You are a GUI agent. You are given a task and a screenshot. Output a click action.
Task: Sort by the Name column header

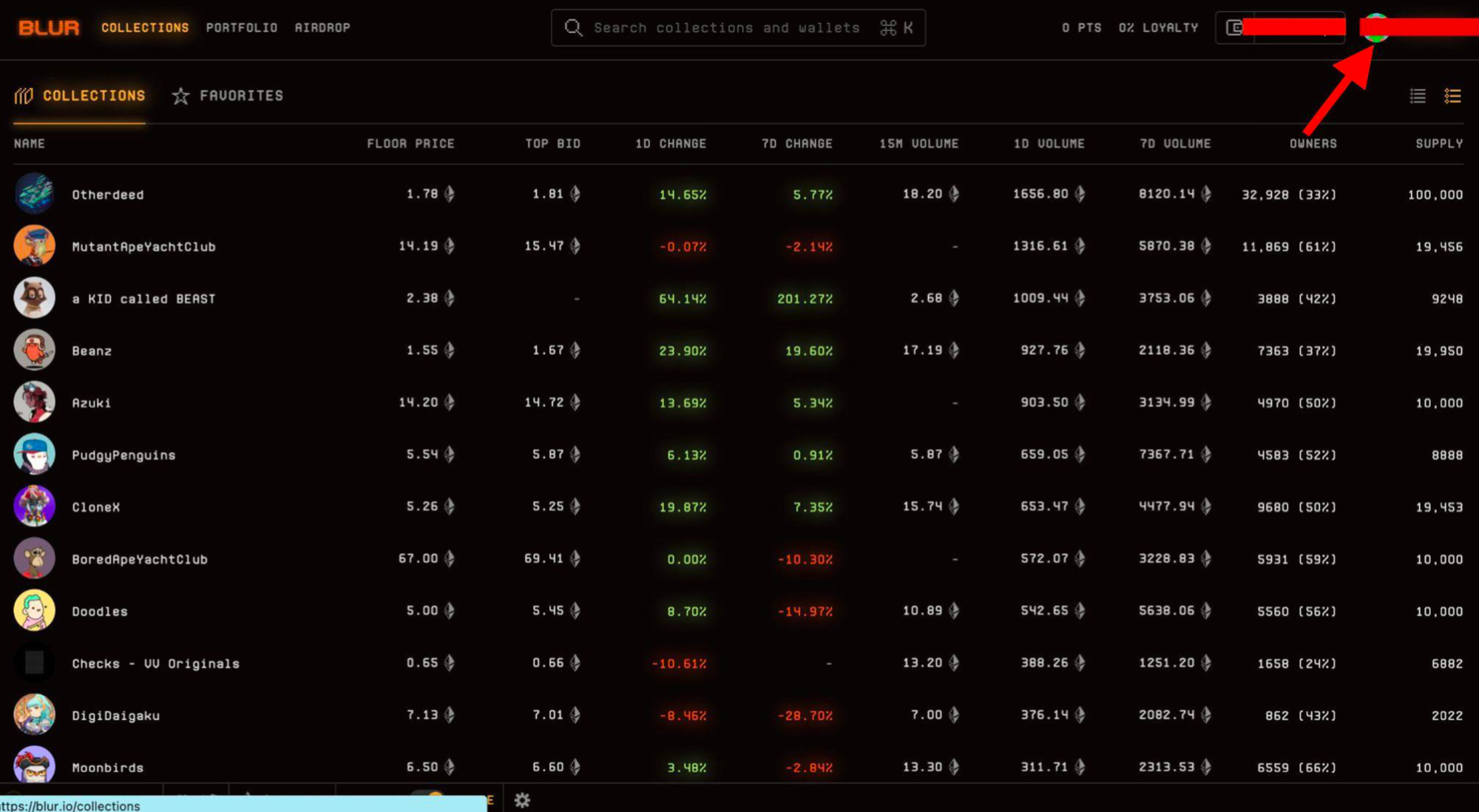tap(30, 143)
